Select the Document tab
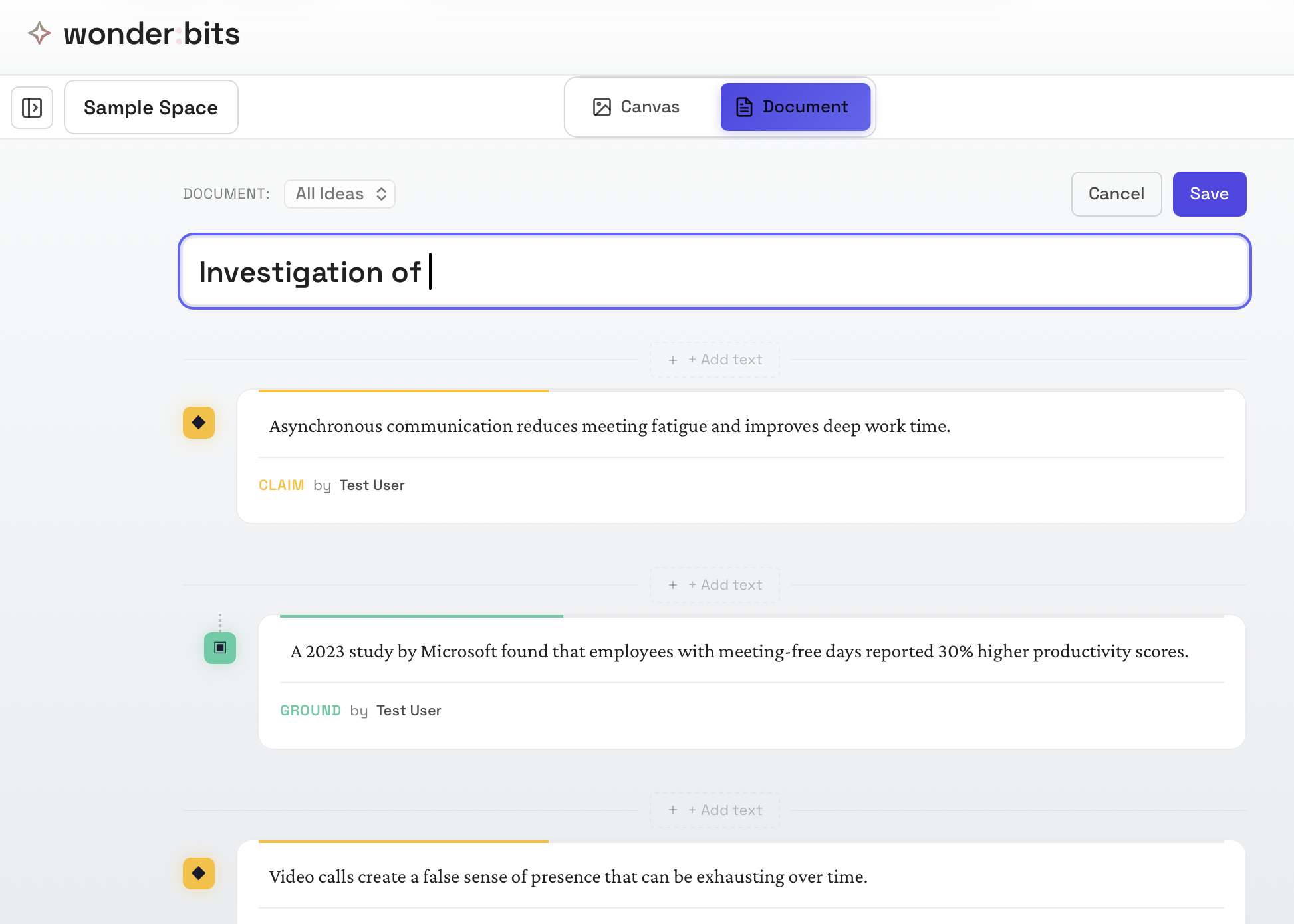This screenshot has height=924, width=1294. click(795, 107)
